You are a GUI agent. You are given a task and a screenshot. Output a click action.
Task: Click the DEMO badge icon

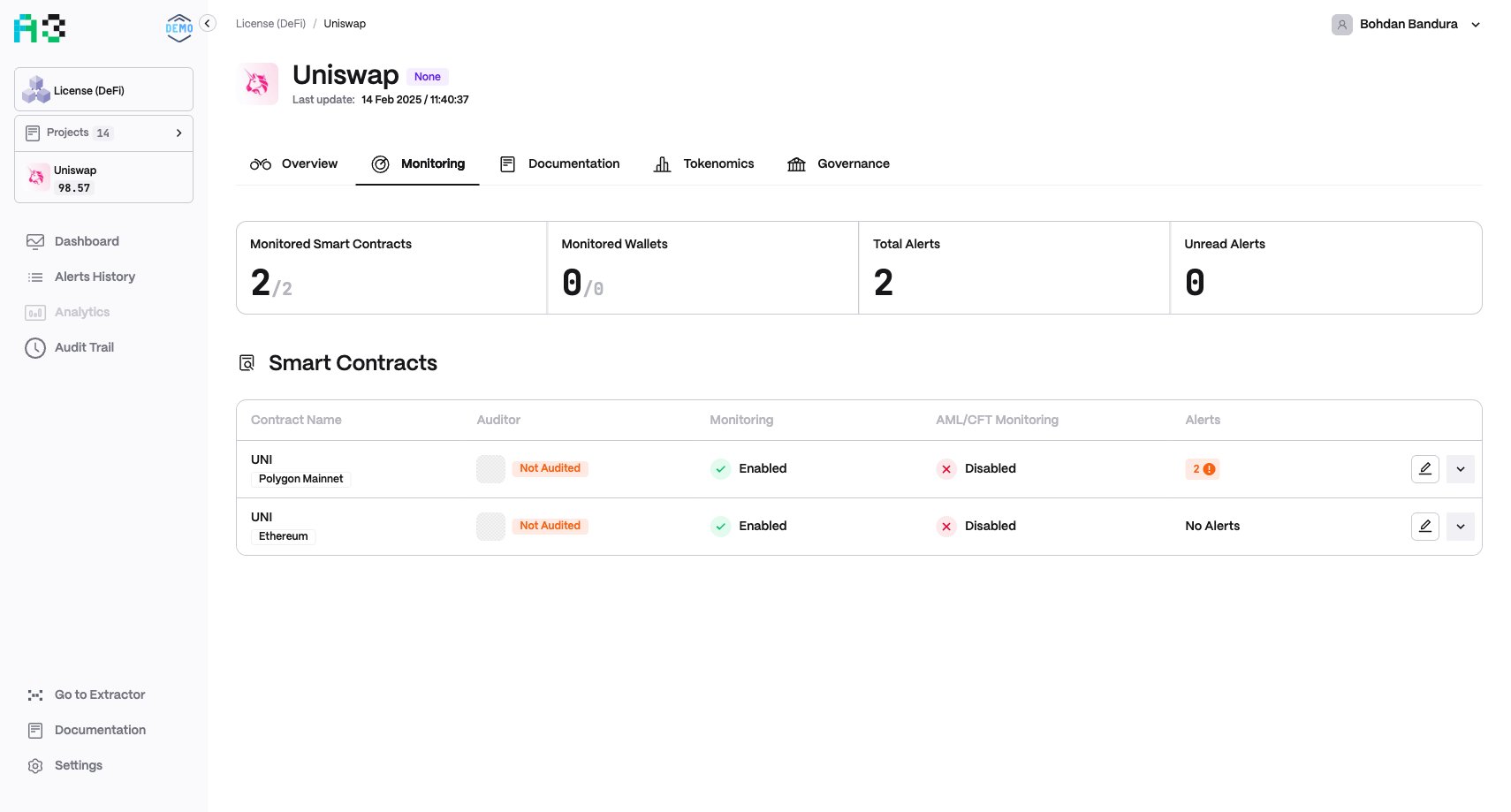tap(179, 28)
